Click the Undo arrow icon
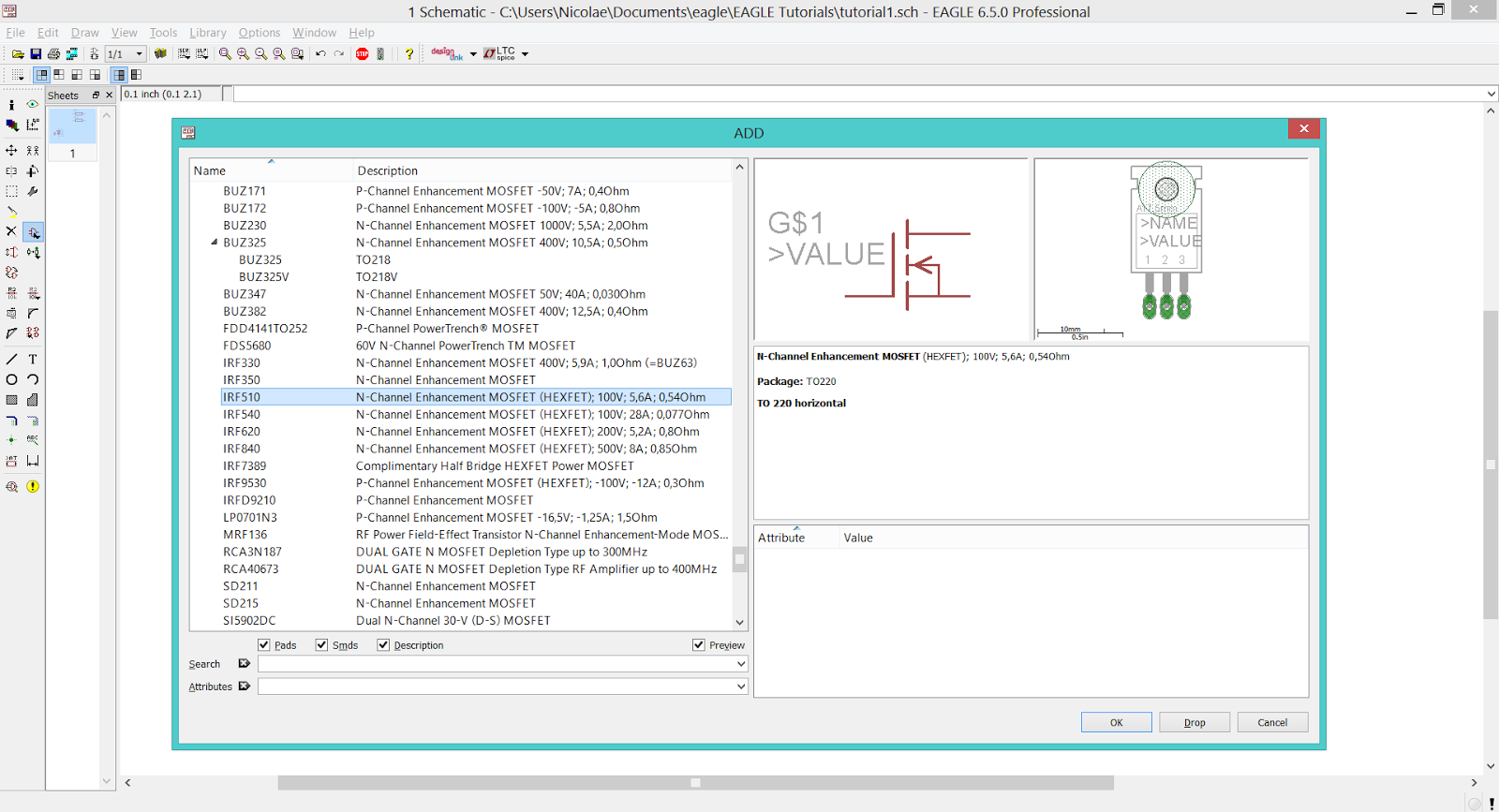Viewport: 1499px width, 812px height. (x=320, y=54)
